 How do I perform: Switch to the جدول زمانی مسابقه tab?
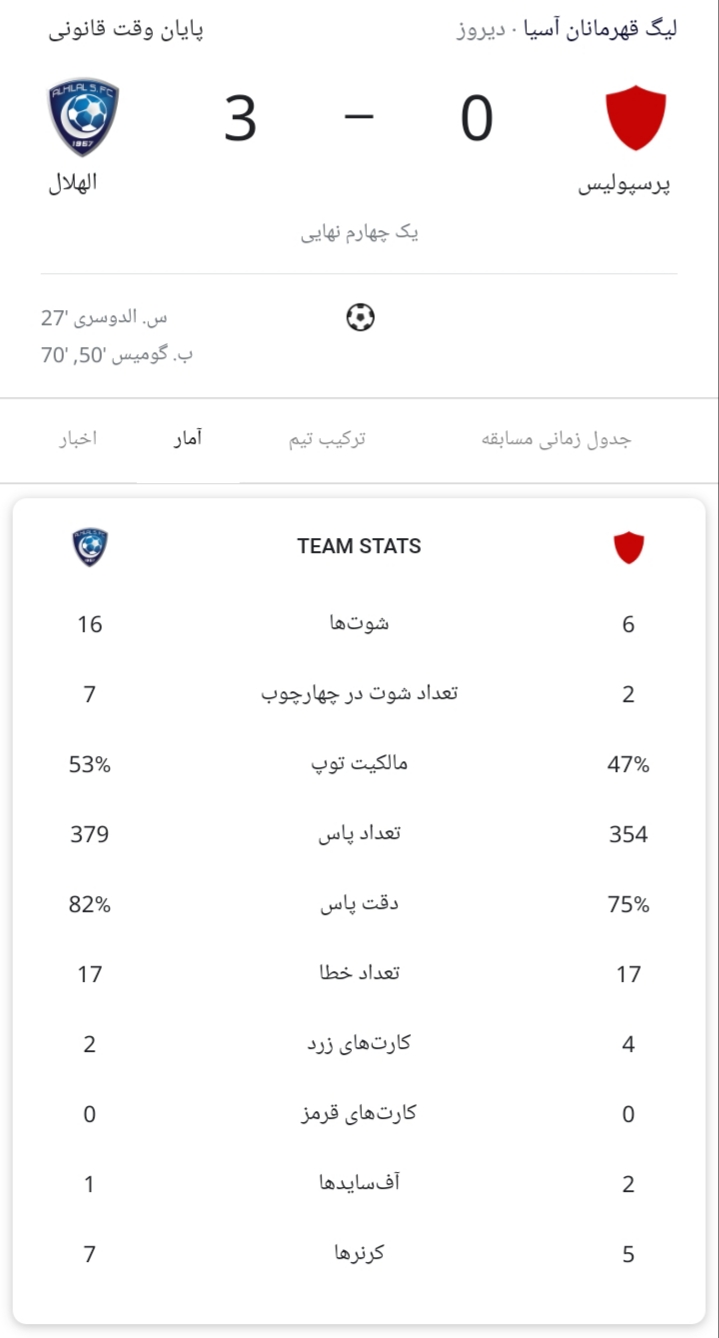pyautogui.click(x=557, y=439)
